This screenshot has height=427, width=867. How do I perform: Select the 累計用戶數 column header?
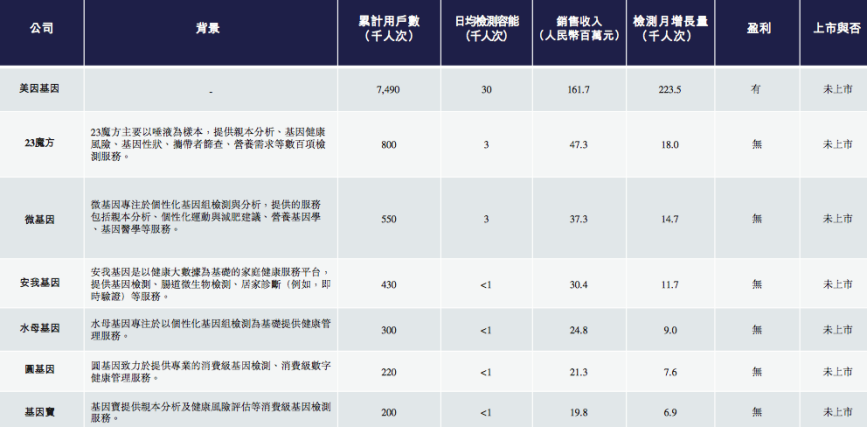(389, 28)
